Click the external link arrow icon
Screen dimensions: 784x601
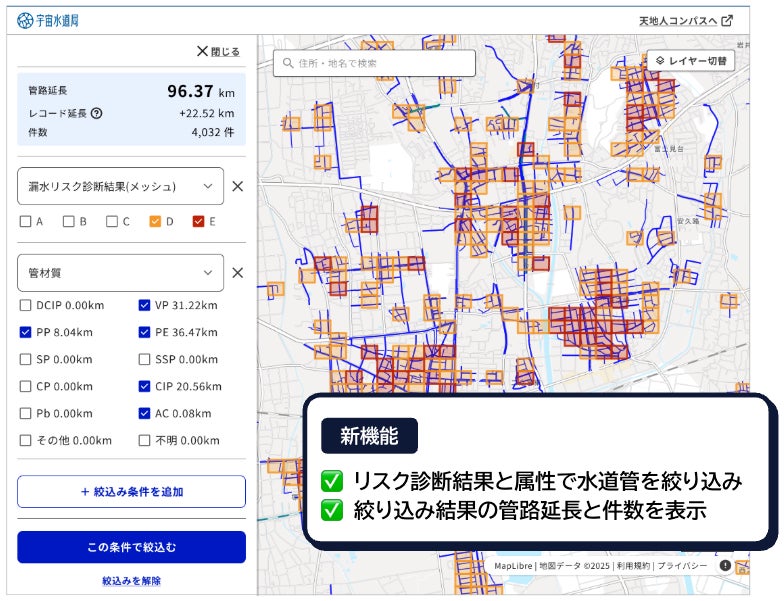click(727, 20)
